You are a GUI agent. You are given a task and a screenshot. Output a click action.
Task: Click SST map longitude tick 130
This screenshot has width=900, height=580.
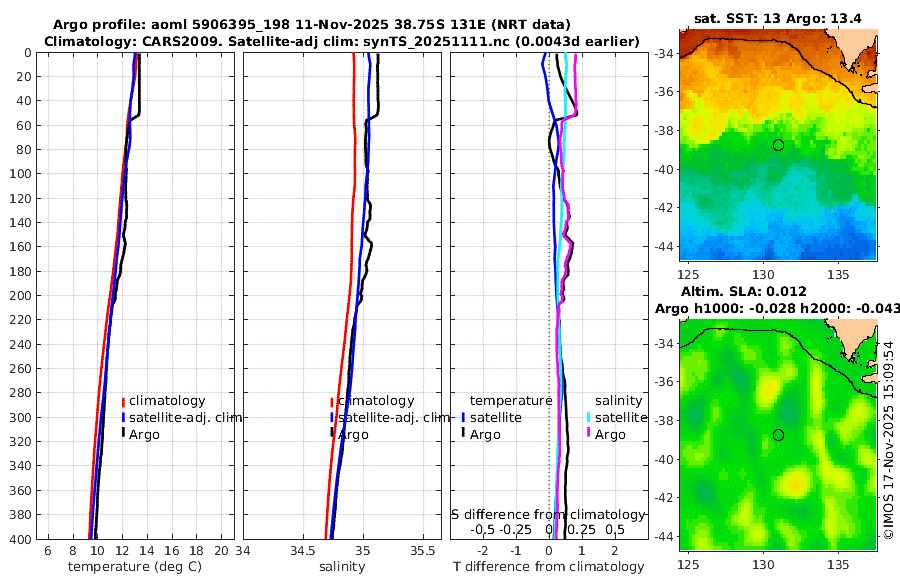[x=763, y=274]
